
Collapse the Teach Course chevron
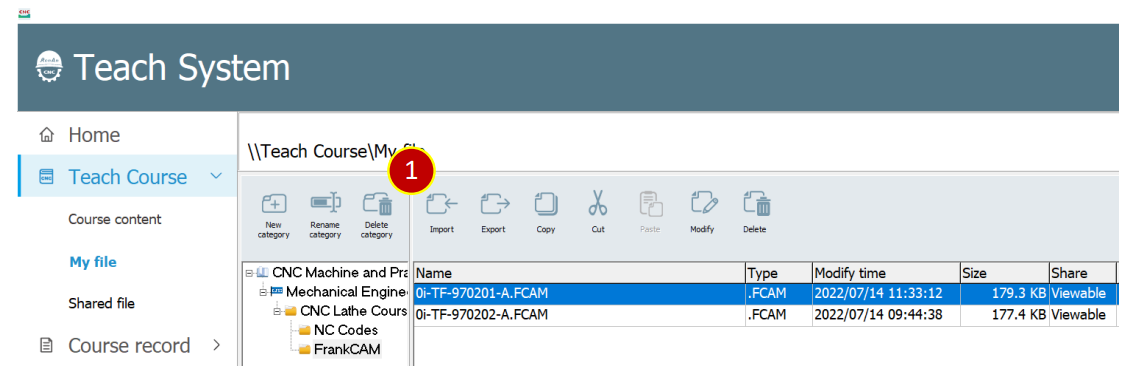point(215,176)
